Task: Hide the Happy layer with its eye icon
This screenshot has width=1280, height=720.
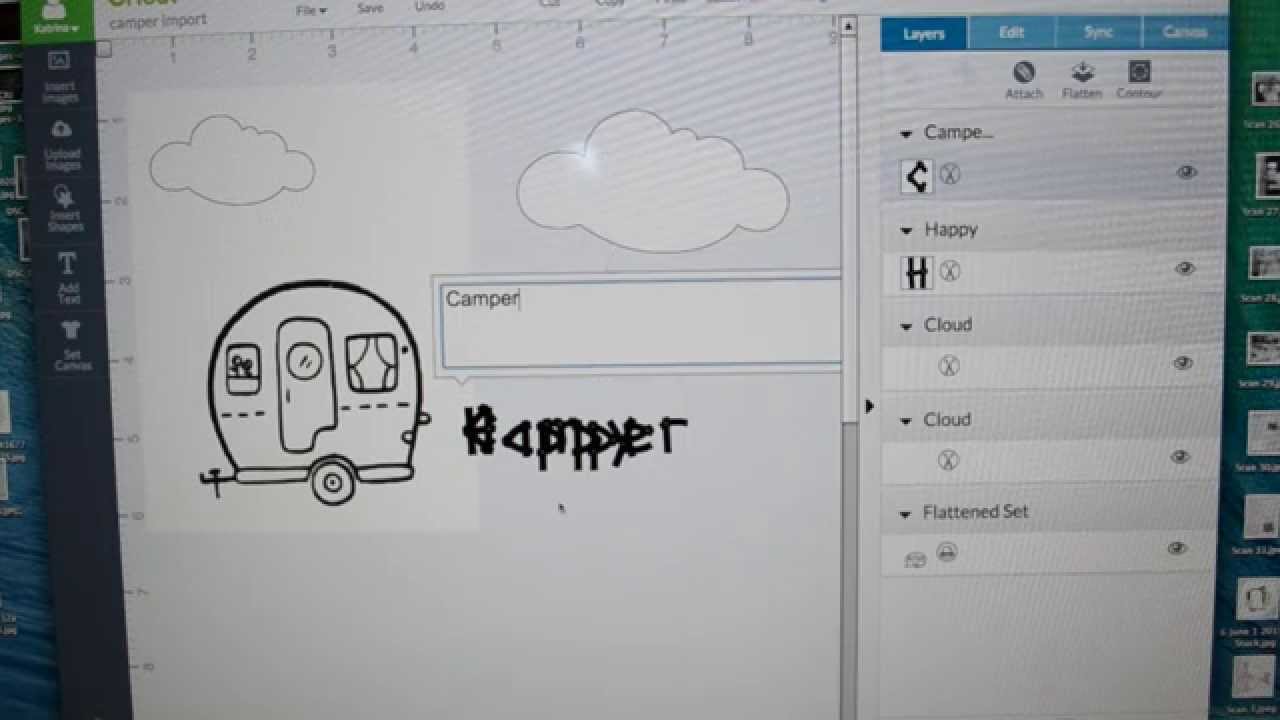Action: pyautogui.click(x=1185, y=268)
